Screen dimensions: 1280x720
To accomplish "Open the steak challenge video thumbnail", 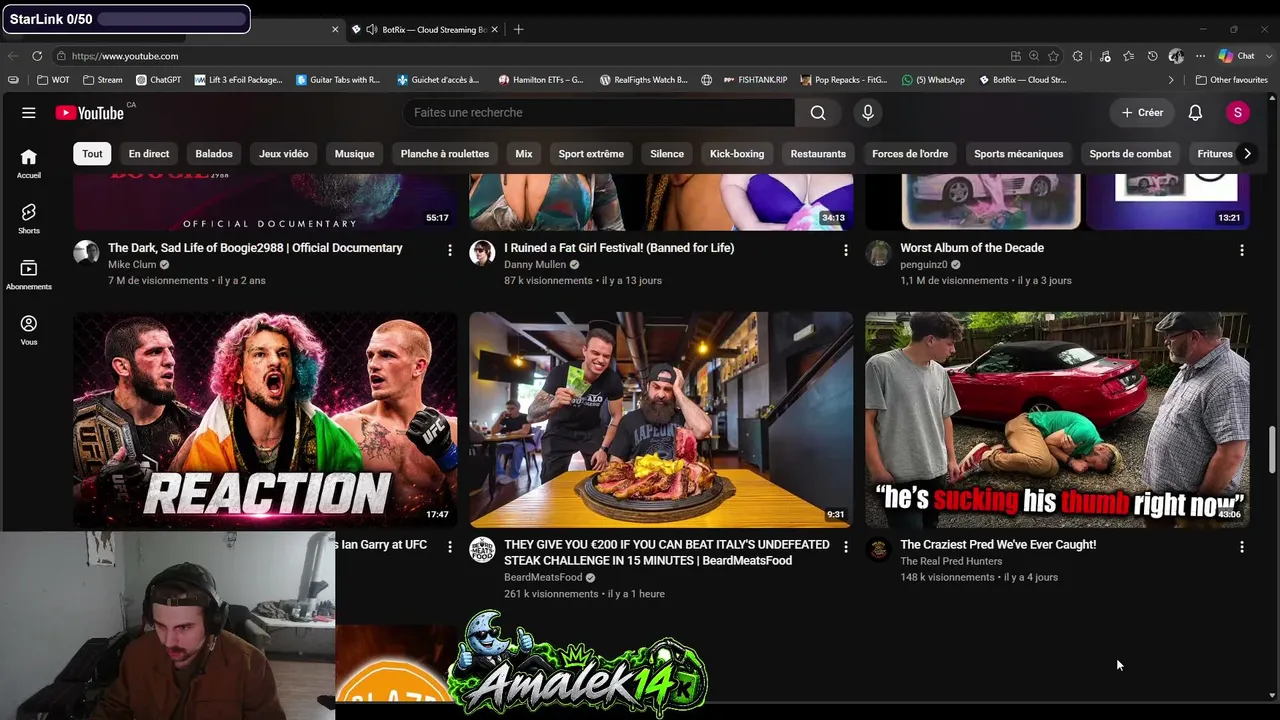I will (x=661, y=420).
